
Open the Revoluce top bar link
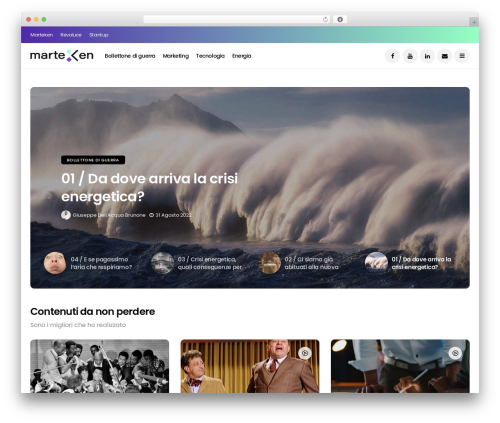click(x=71, y=35)
